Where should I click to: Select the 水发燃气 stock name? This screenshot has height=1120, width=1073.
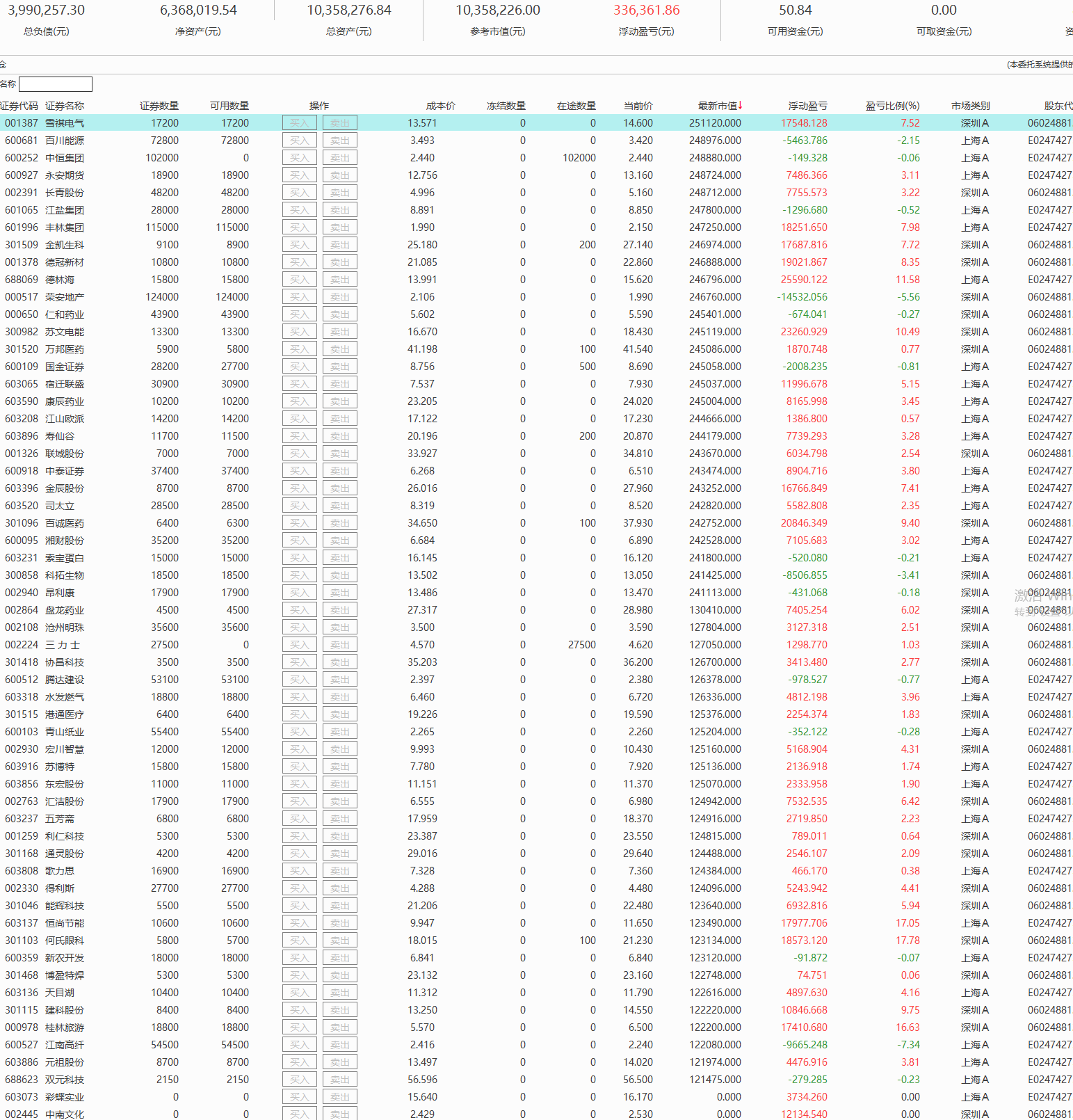[65, 697]
